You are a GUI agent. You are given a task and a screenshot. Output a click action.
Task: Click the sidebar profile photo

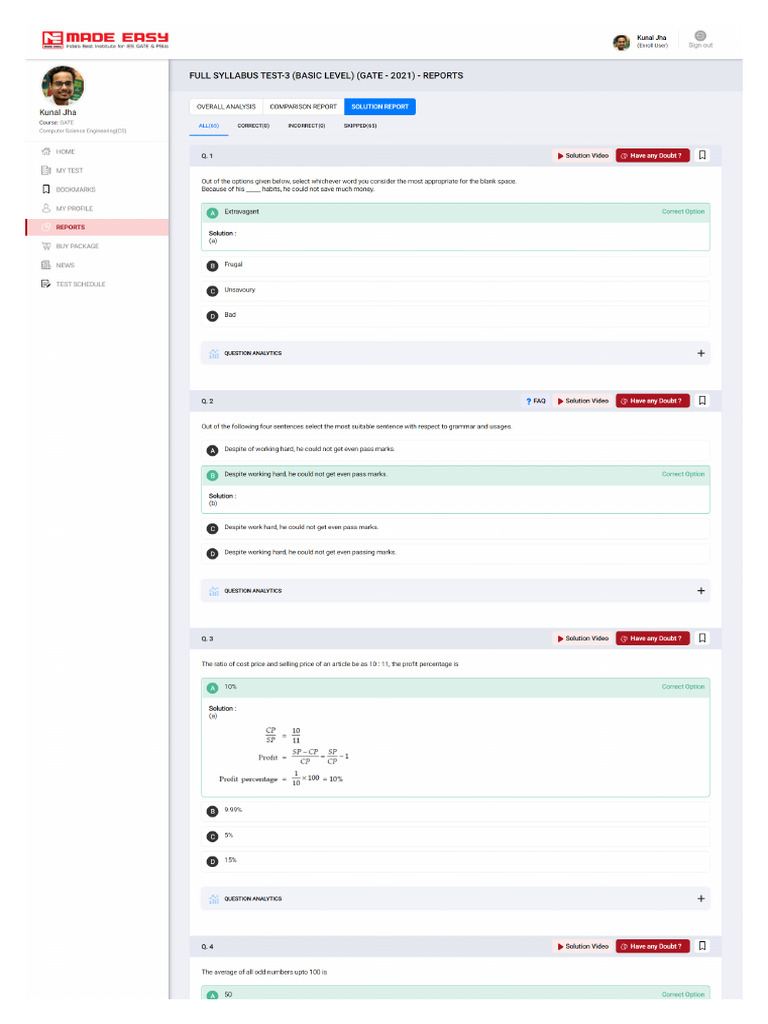[x=63, y=85]
